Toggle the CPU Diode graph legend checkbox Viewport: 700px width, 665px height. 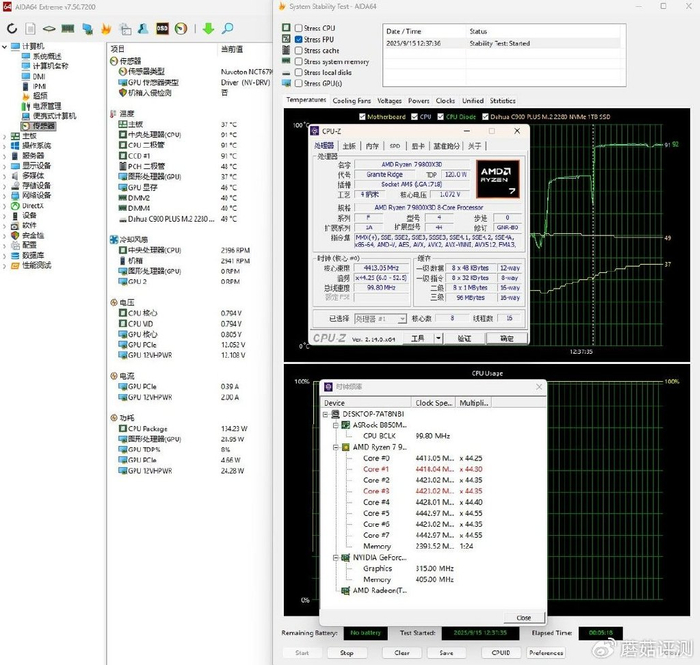coord(440,116)
